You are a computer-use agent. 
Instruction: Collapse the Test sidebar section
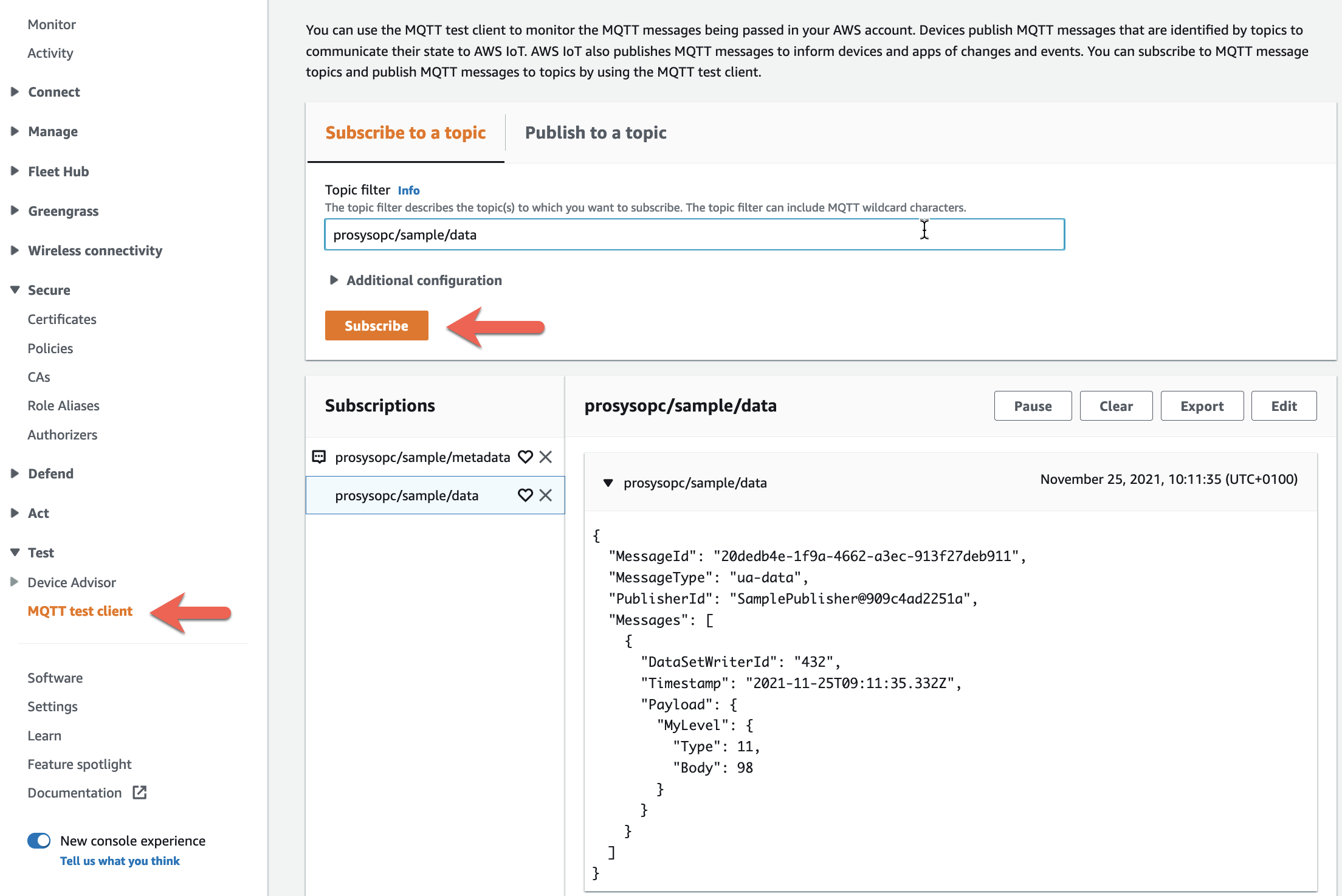point(15,553)
